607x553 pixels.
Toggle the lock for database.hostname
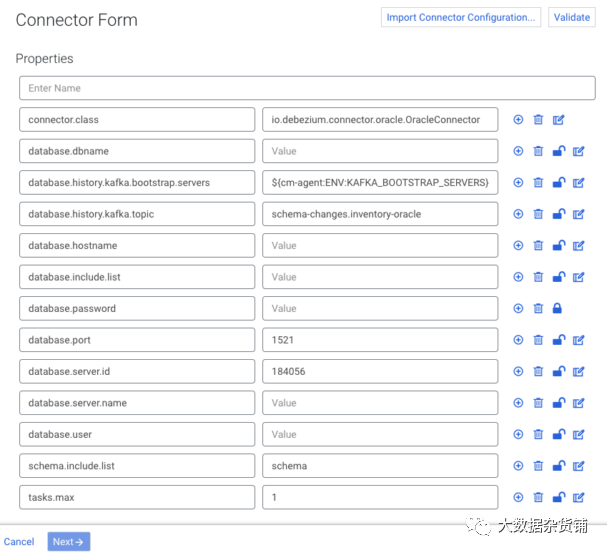558,245
